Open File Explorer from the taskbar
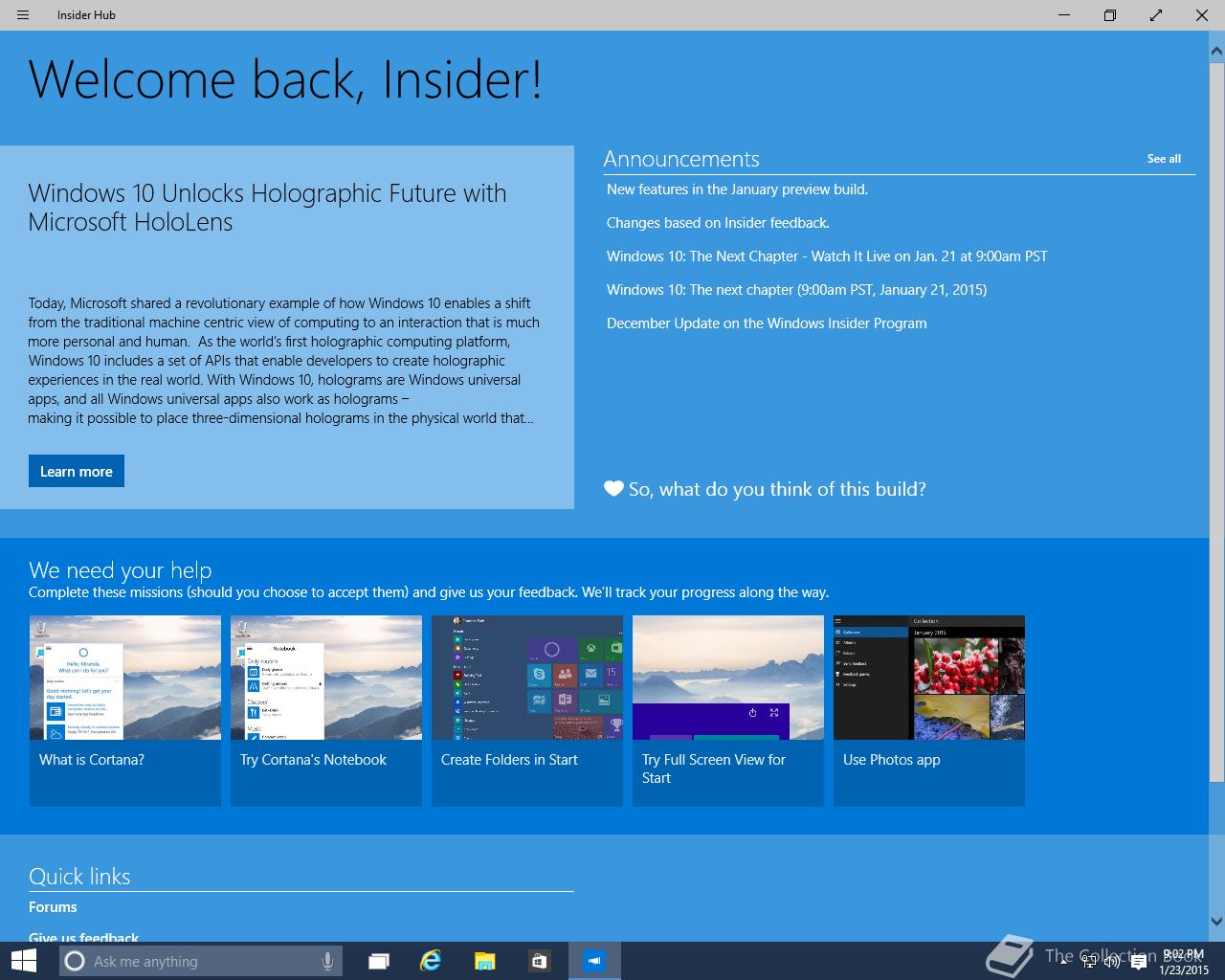The height and width of the screenshot is (980, 1225). [x=485, y=961]
